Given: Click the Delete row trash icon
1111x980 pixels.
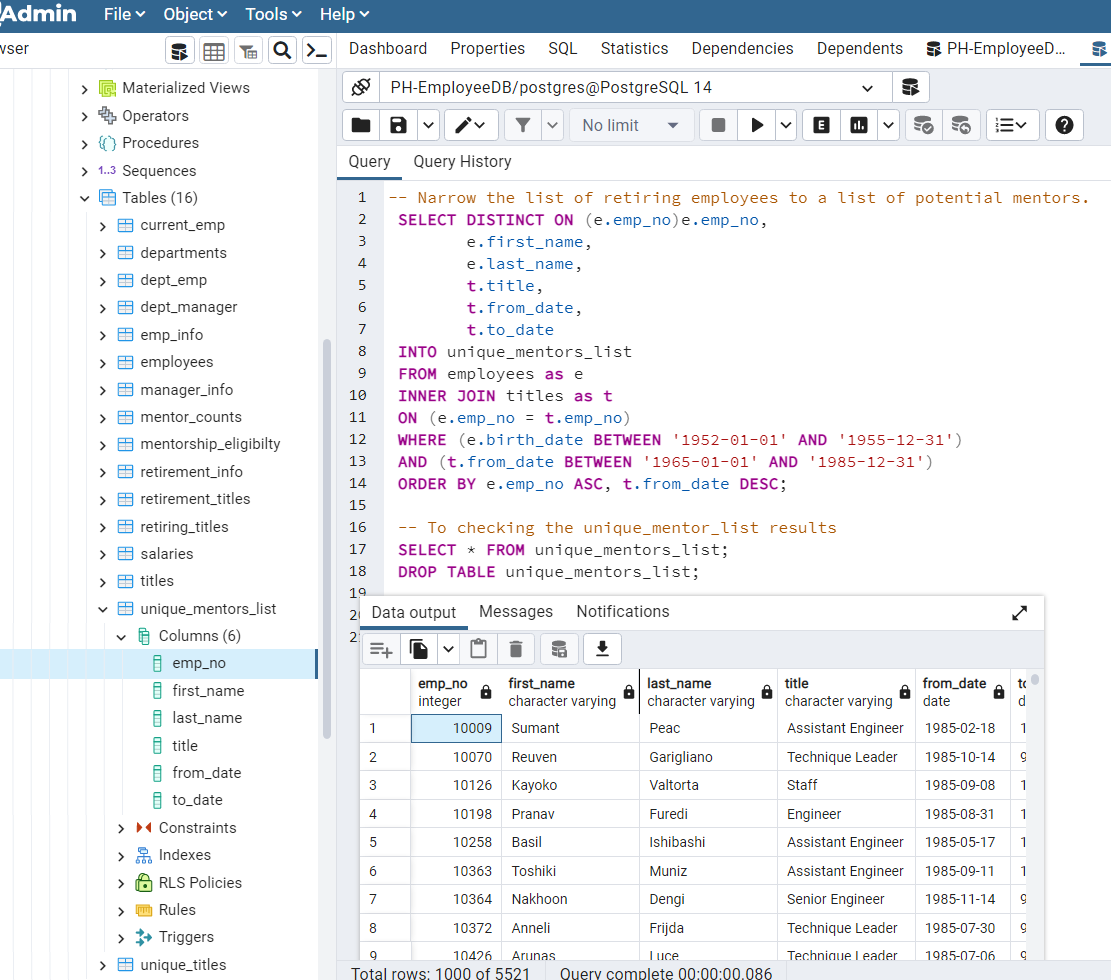Looking at the screenshot, I should tap(516, 649).
